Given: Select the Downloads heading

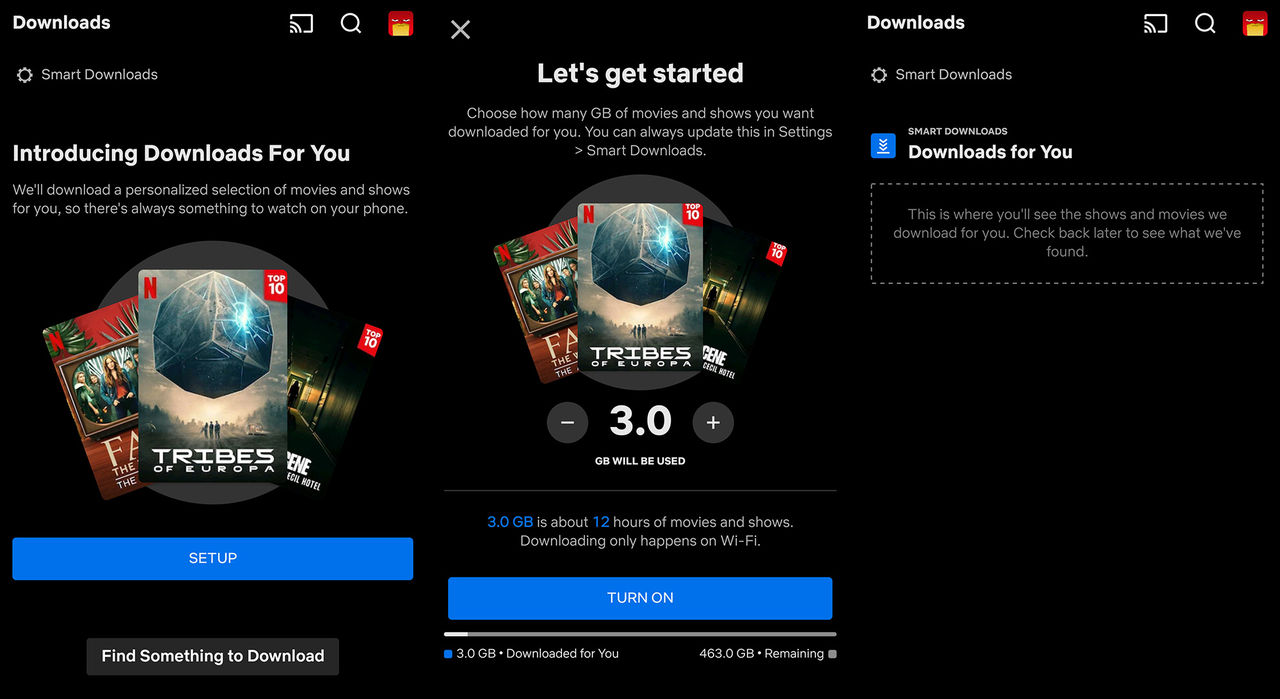Looking at the screenshot, I should [61, 22].
